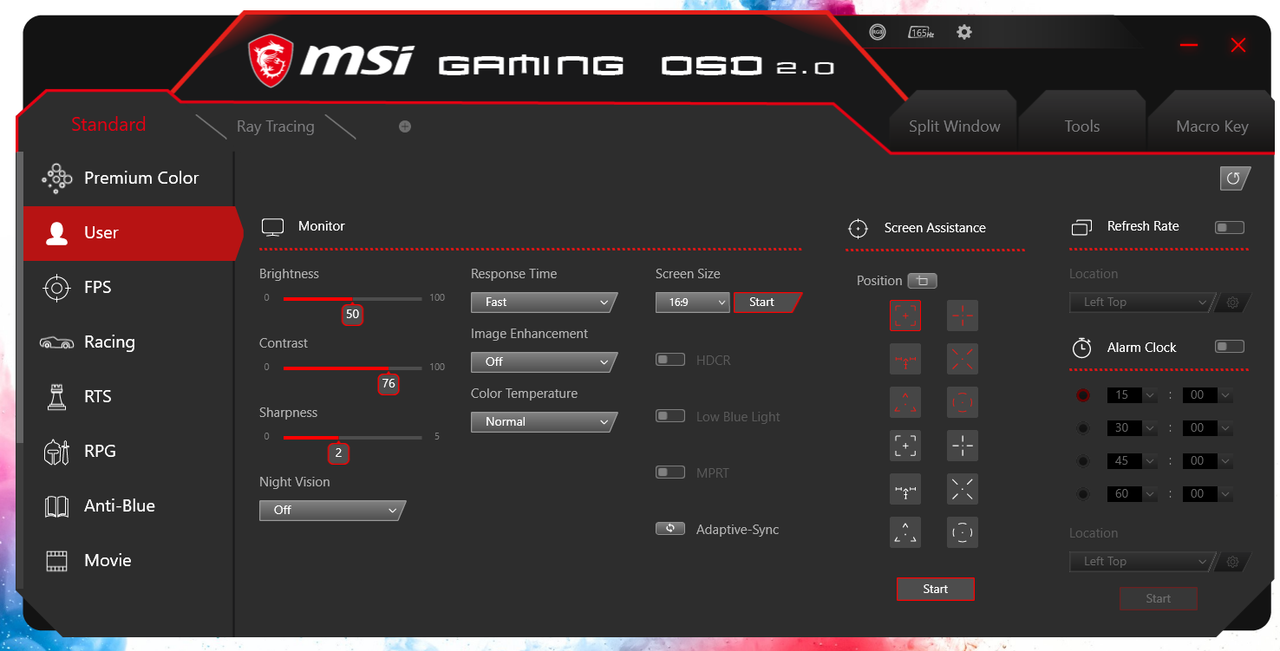Select the white triangle chevron crosshair
Viewport: 1280px width, 651px height.
(x=905, y=532)
